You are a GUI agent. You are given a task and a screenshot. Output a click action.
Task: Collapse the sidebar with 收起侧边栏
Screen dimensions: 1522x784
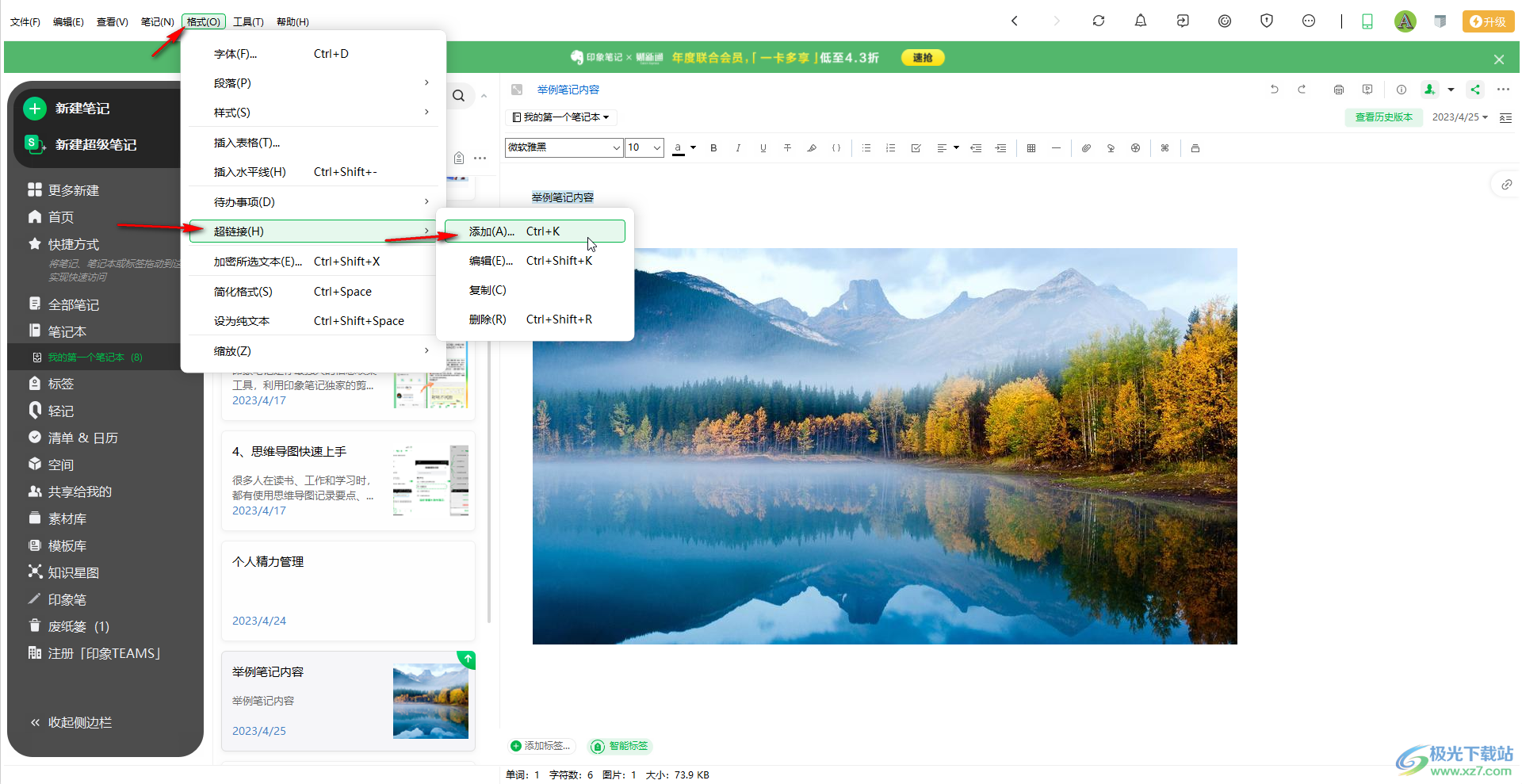(71, 722)
